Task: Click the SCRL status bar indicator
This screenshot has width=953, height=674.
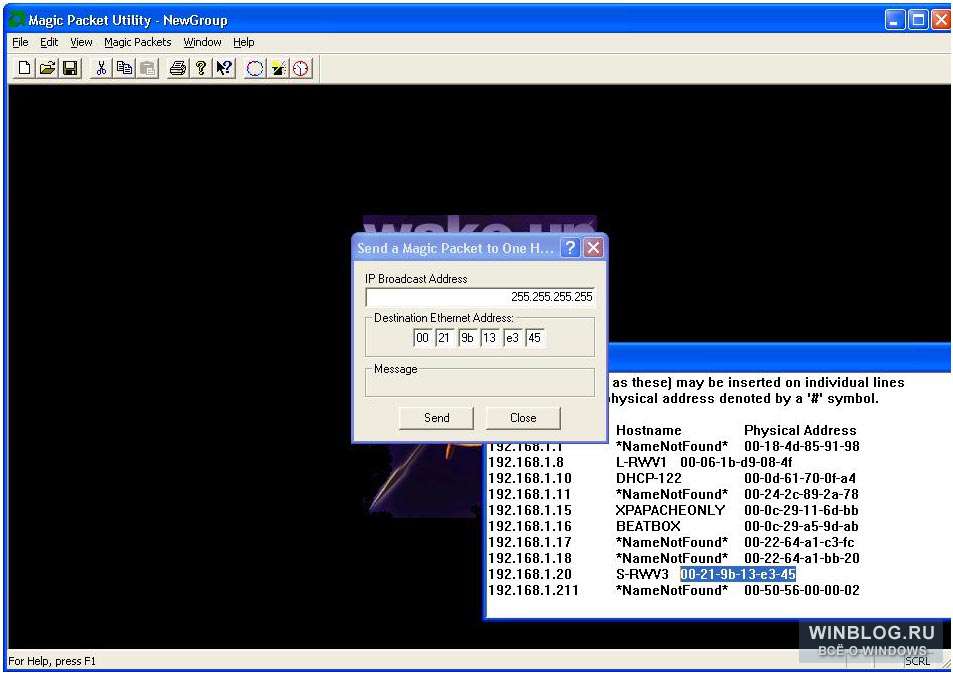Action: click(918, 661)
